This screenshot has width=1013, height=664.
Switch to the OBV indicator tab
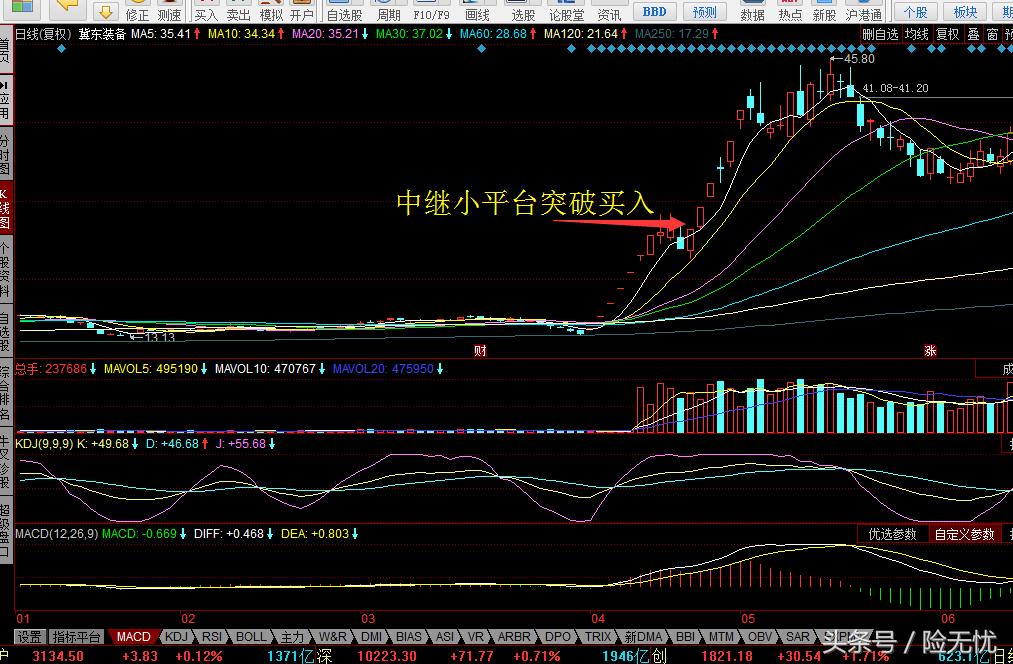(x=760, y=637)
